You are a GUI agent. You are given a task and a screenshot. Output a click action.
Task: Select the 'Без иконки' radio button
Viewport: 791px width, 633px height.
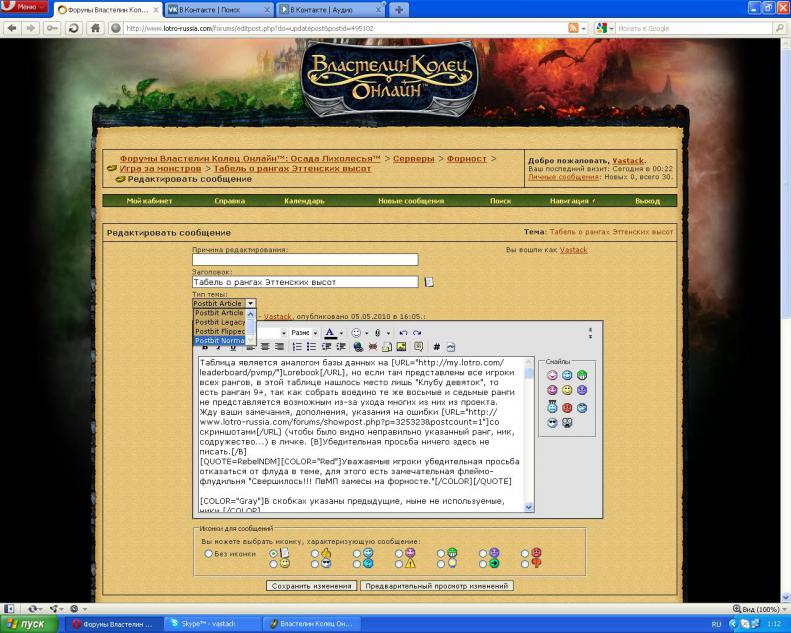click(x=208, y=553)
